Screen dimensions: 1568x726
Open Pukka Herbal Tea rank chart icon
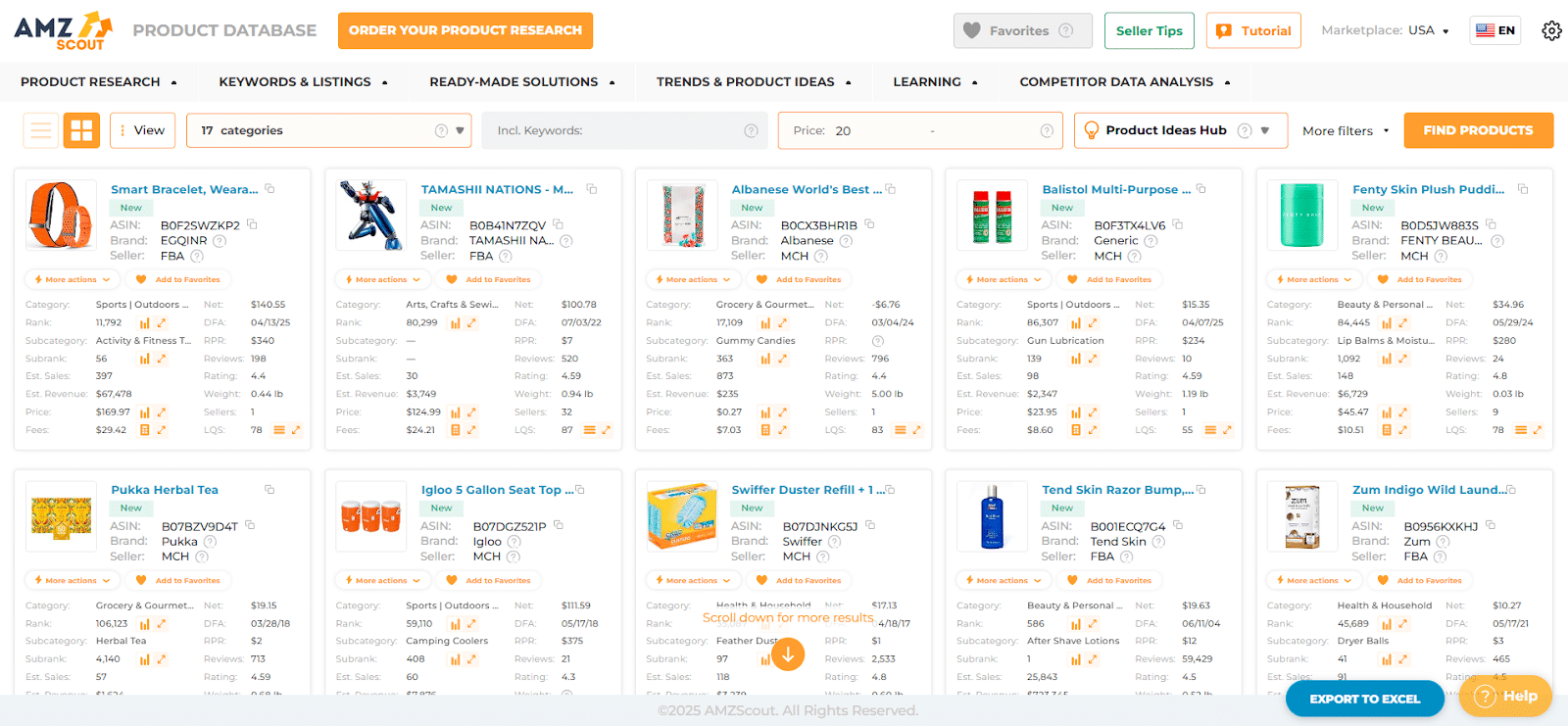(x=144, y=623)
